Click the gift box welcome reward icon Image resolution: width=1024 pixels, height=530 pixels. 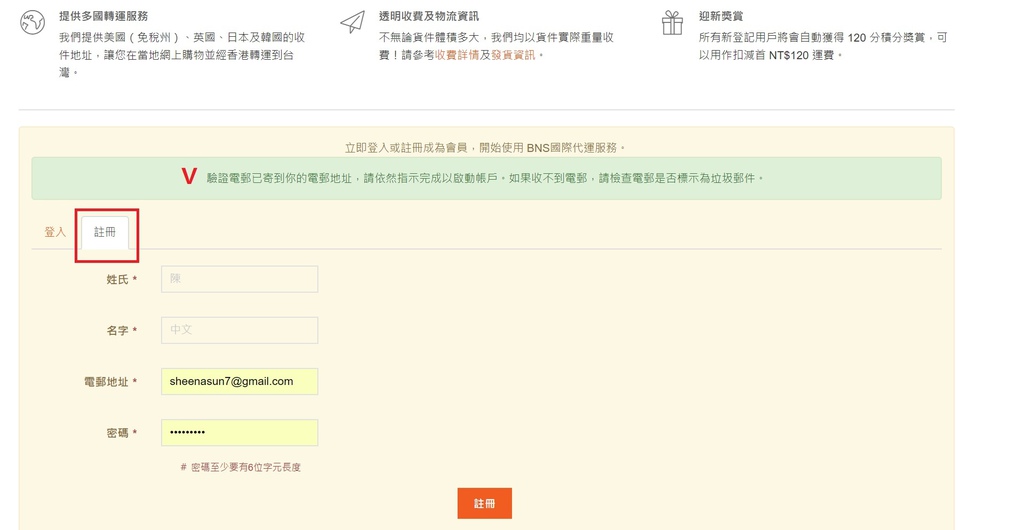(x=672, y=23)
